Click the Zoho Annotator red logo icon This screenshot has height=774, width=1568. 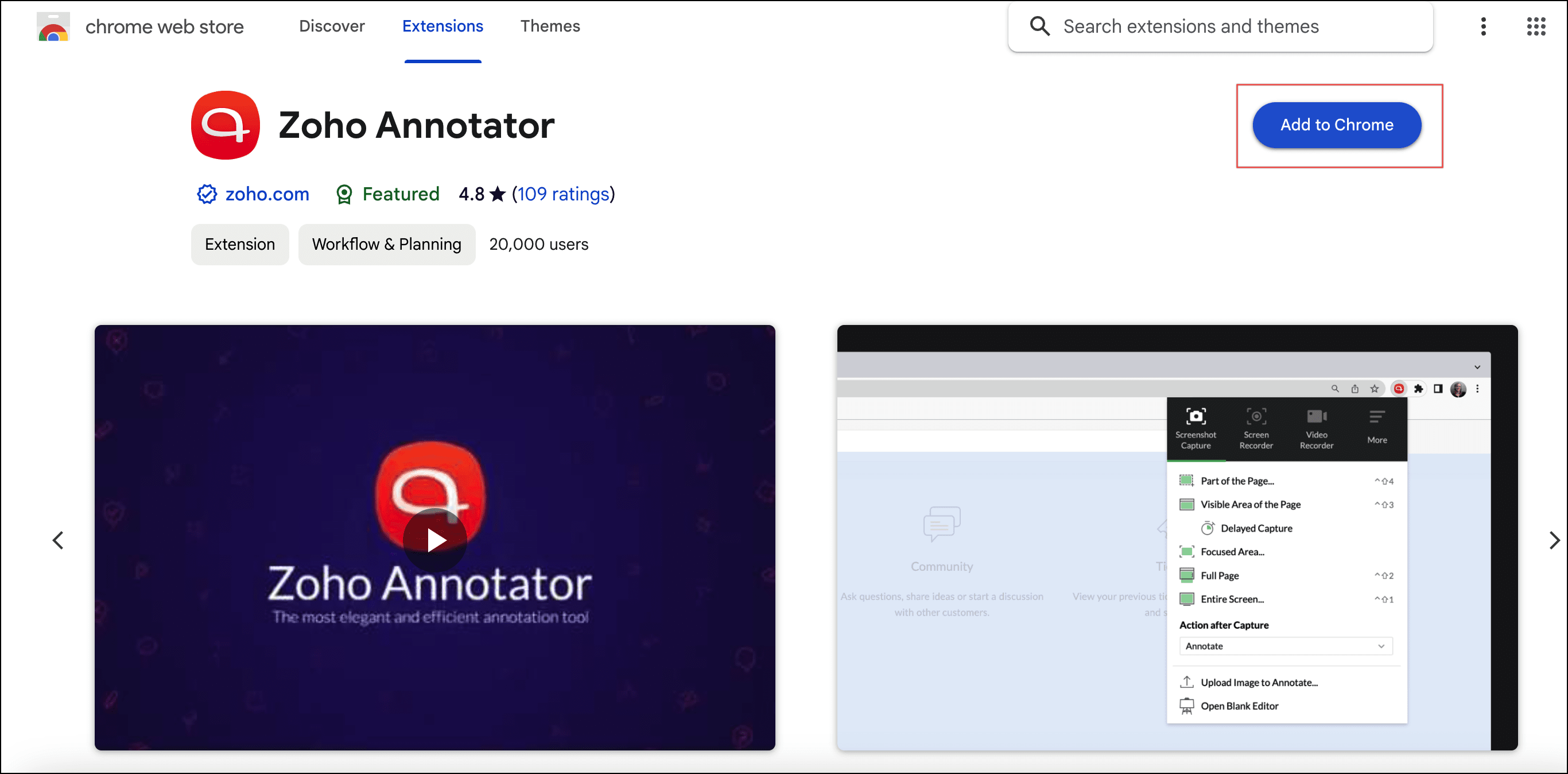click(225, 125)
